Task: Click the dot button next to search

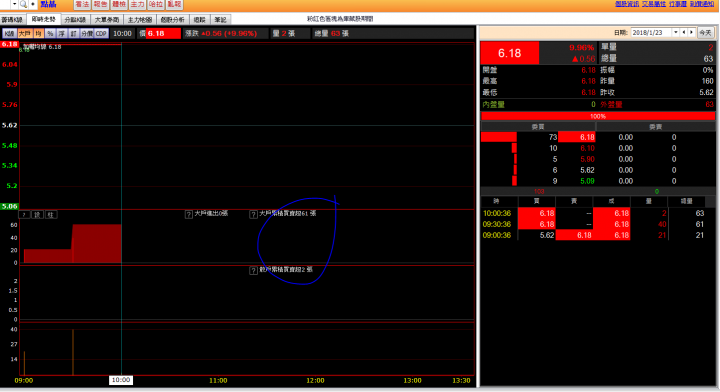Action: pyautogui.click(x=33, y=4)
